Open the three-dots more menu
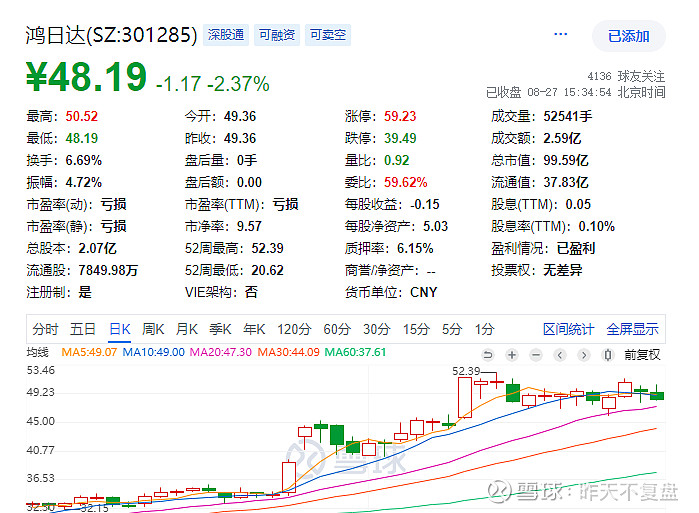This screenshot has width=699, height=513. 560,34
